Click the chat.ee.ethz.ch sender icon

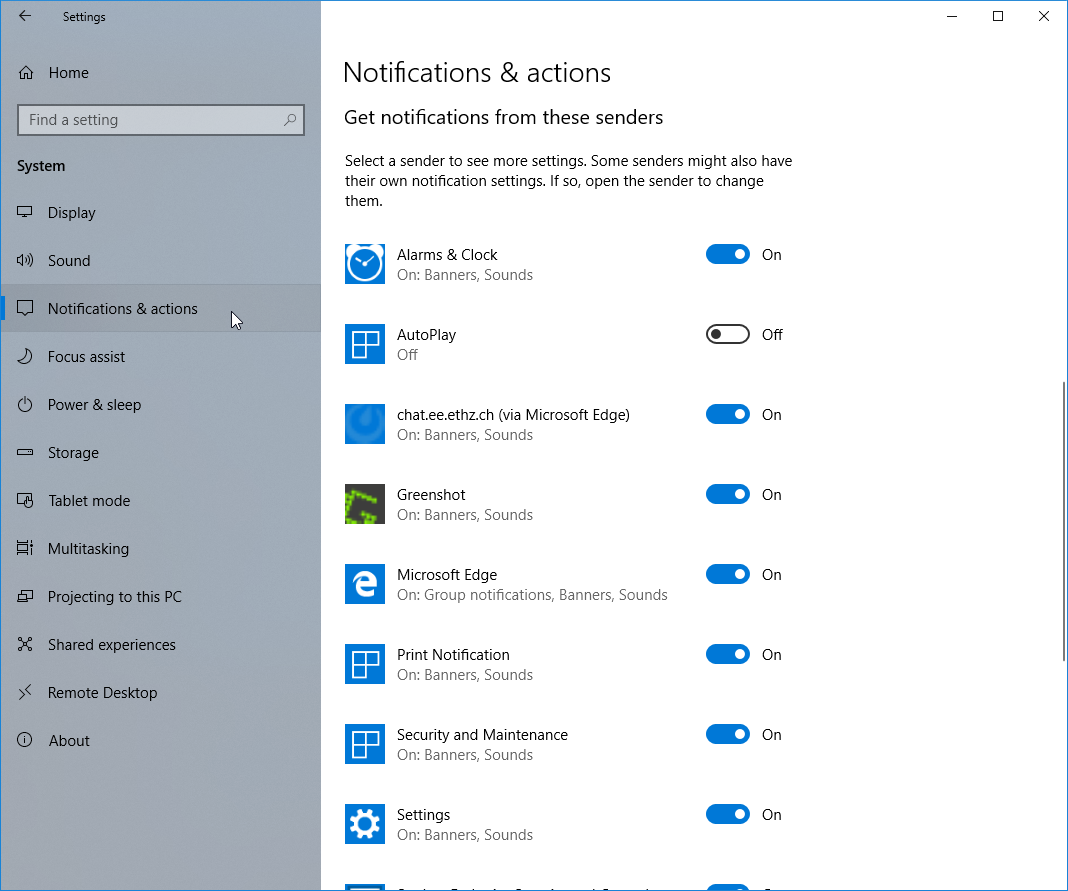tap(364, 424)
